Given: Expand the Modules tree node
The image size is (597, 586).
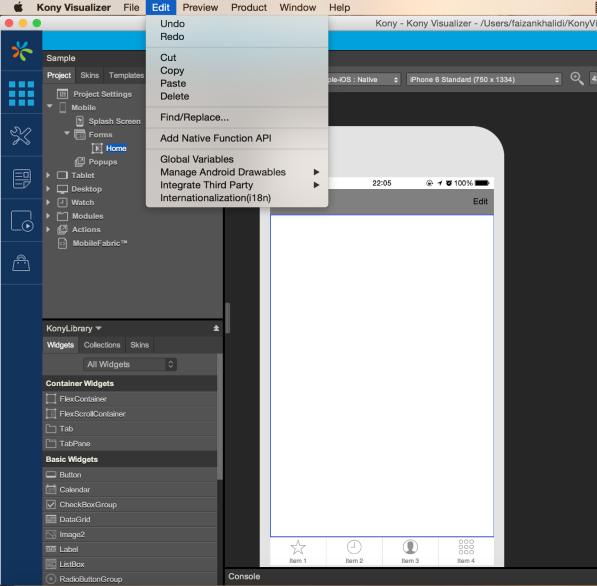Looking at the screenshot, I should pos(48,216).
